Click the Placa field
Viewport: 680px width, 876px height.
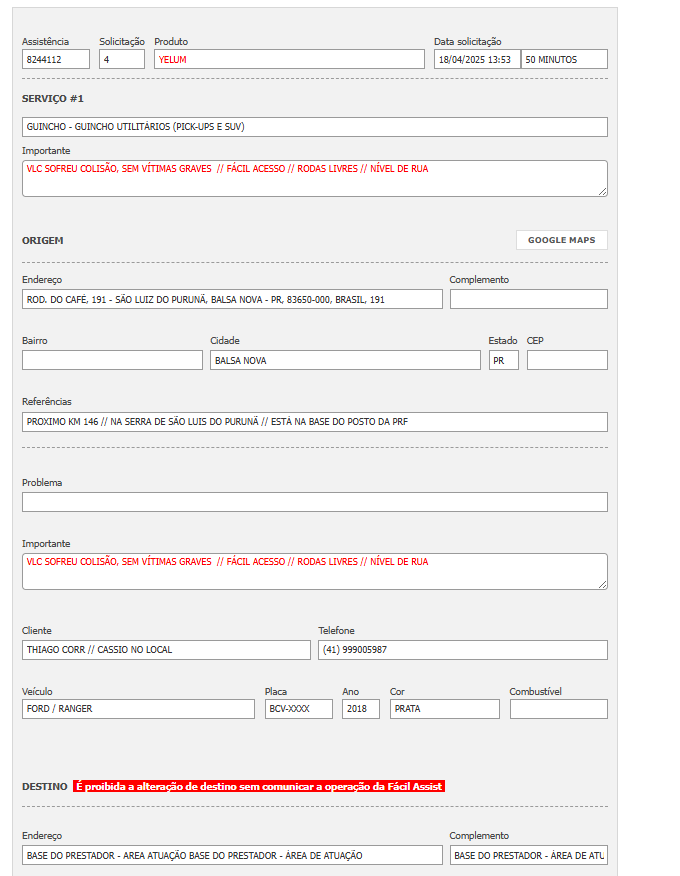pos(298,709)
